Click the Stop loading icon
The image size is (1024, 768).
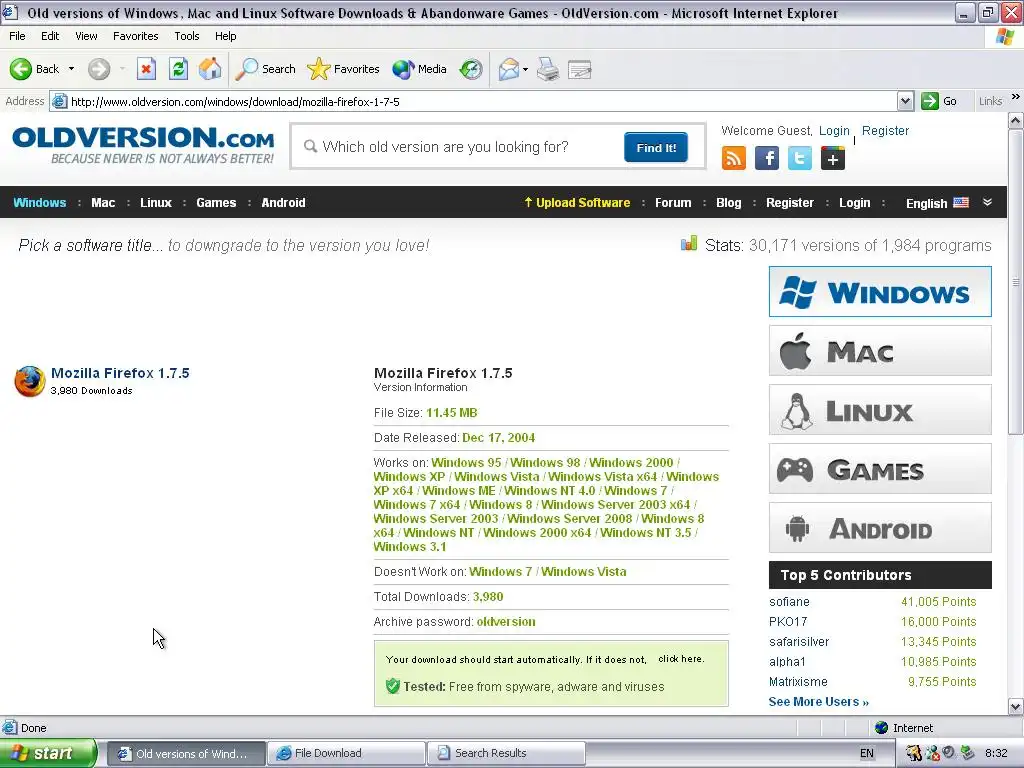(x=146, y=69)
